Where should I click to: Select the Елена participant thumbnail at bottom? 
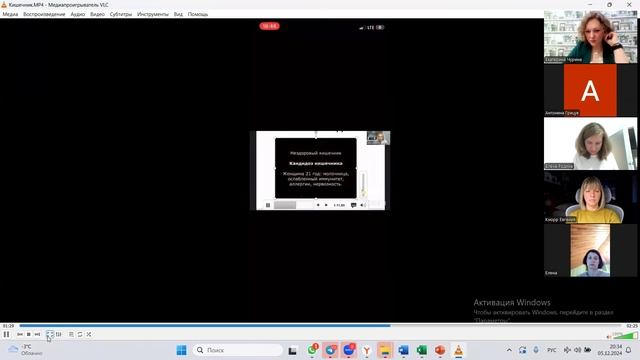coord(590,250)
